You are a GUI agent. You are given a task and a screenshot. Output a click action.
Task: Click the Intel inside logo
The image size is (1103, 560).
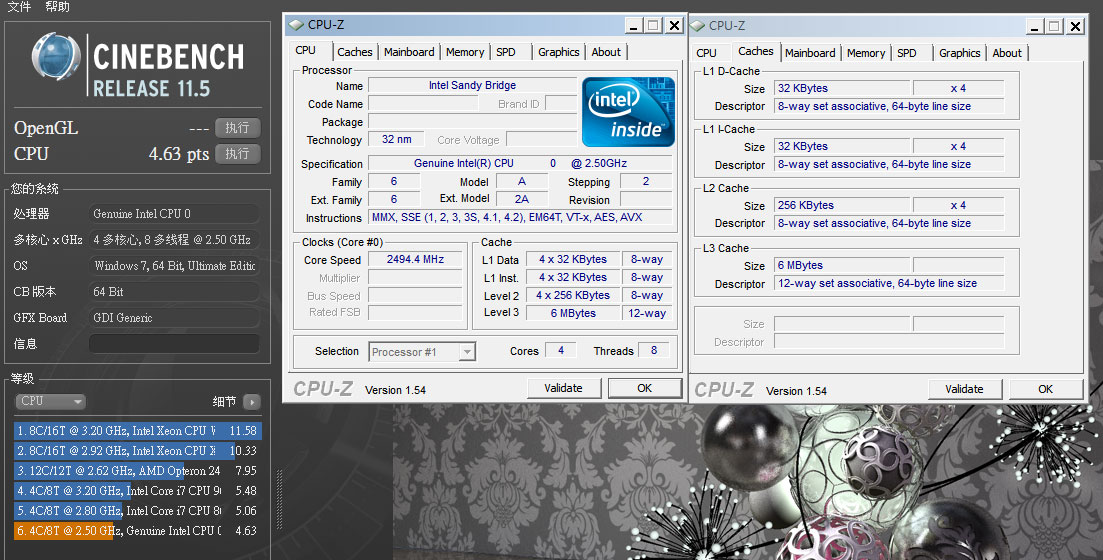[628, 111]
